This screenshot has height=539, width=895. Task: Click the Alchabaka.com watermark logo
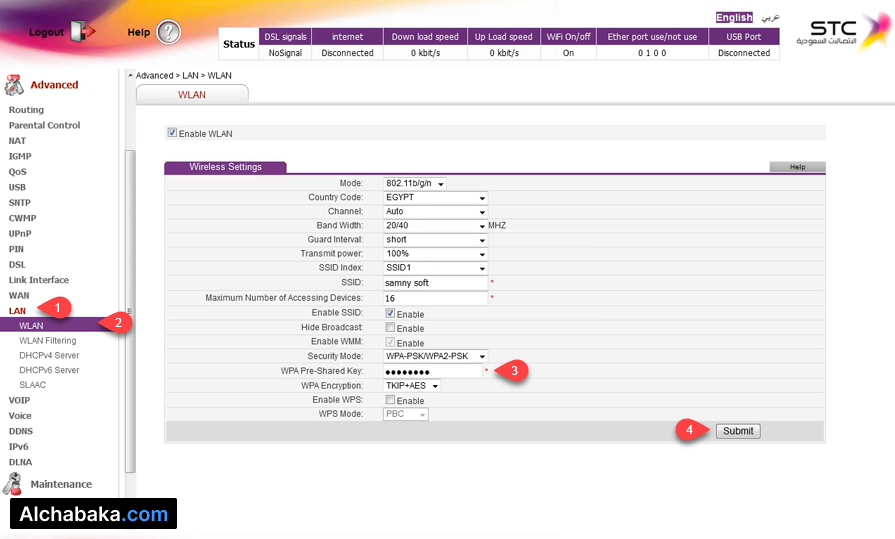tap(95, 514)
